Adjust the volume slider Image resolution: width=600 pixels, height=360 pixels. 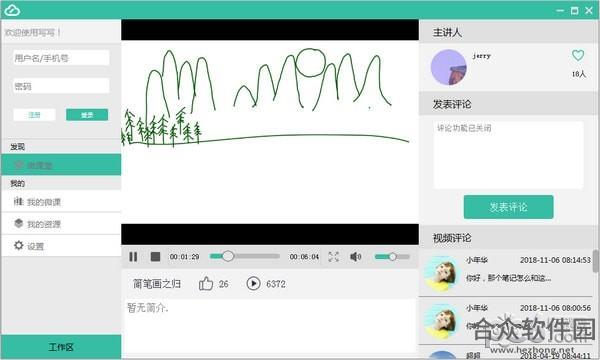(x=392, y=257)
